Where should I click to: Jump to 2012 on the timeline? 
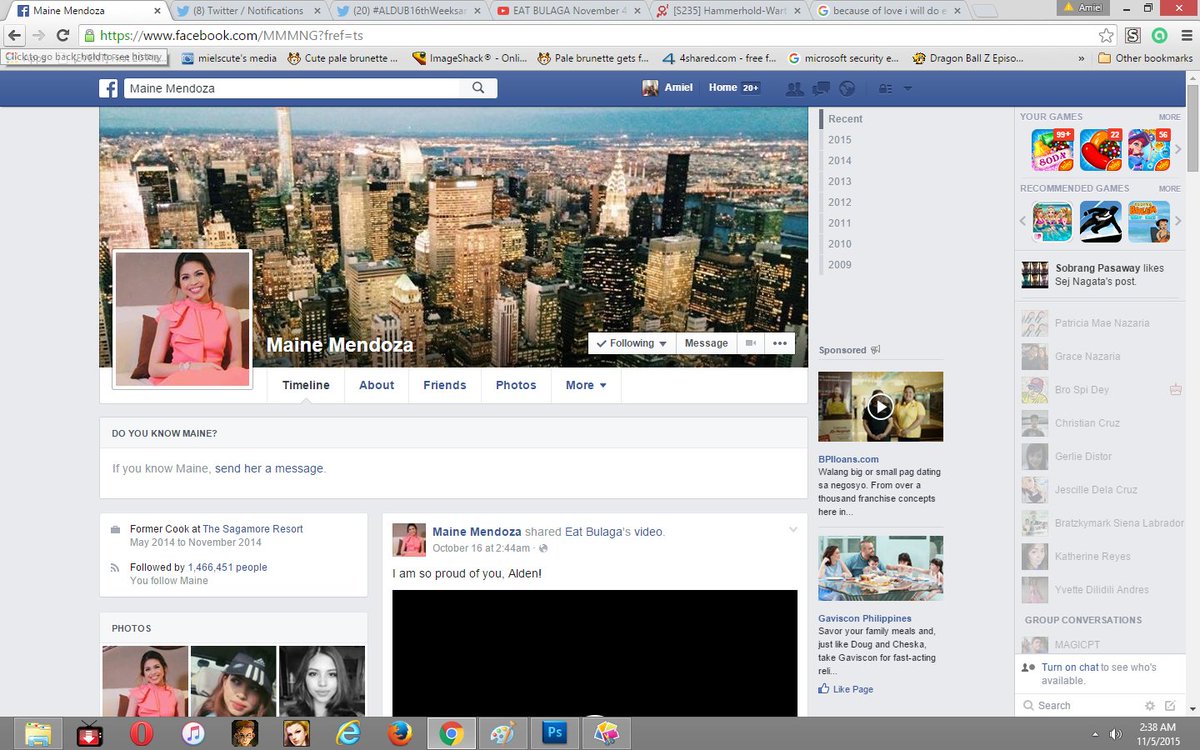[840, 202]
